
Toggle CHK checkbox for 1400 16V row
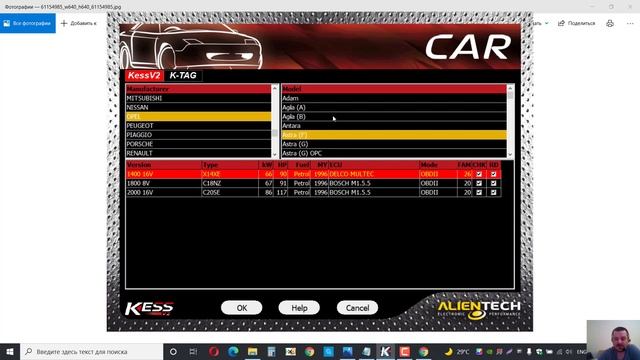[479, 174]
